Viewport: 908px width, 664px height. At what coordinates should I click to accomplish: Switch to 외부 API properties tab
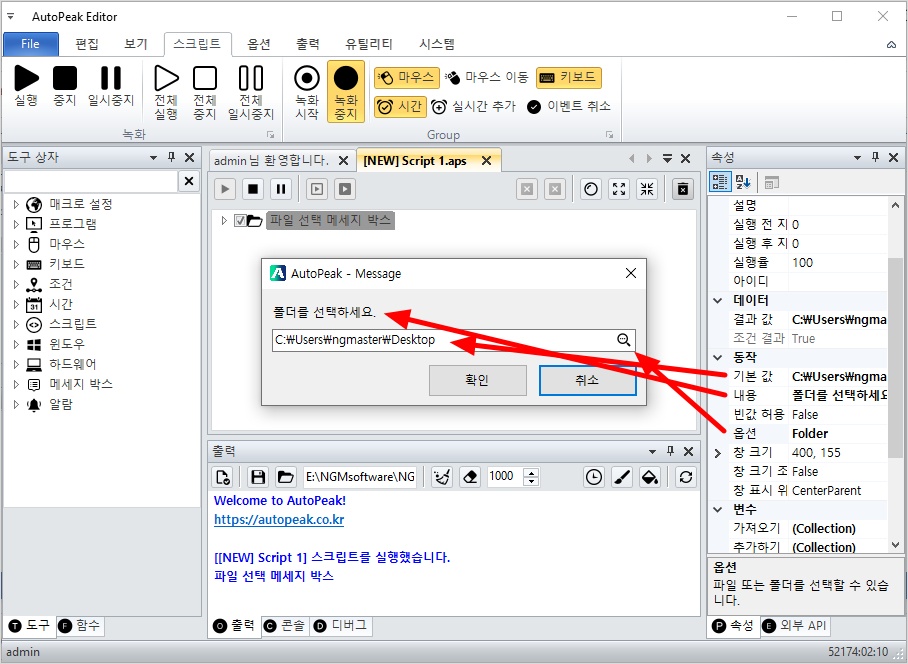[795, 626]
